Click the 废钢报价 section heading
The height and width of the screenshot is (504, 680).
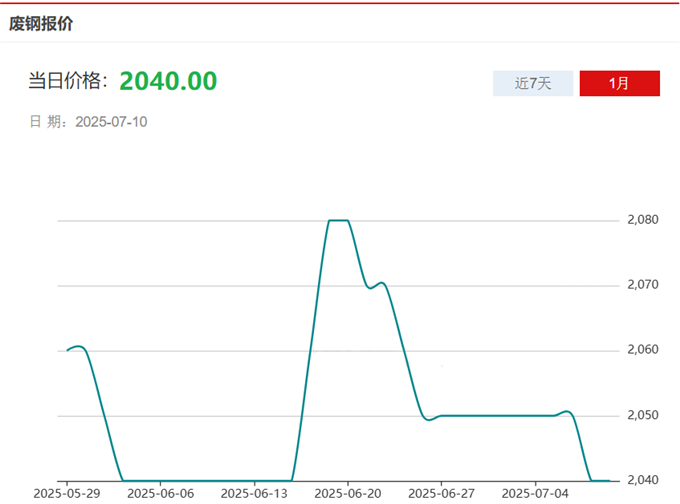point(41,23)
